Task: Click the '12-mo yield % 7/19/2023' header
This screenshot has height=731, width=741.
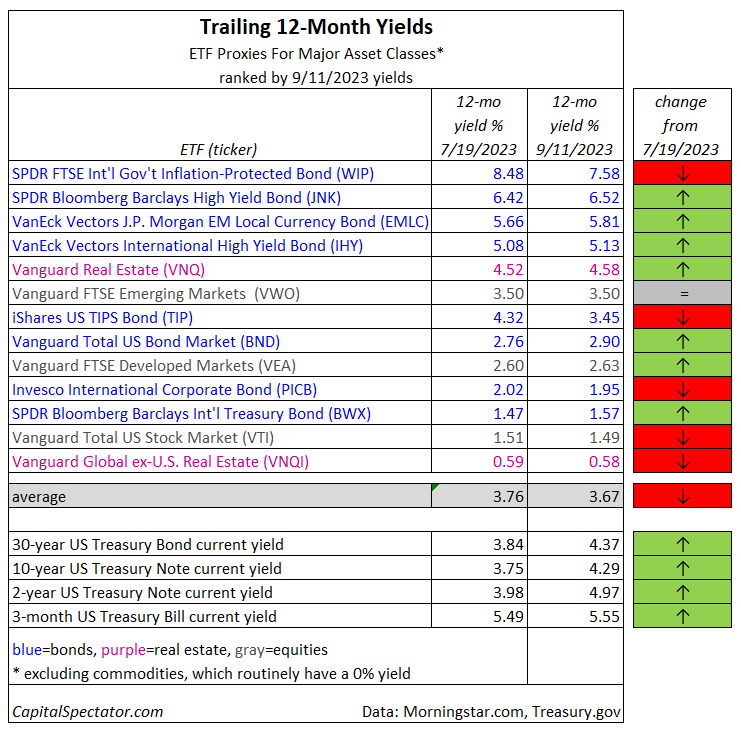Action: click(478, 126)
